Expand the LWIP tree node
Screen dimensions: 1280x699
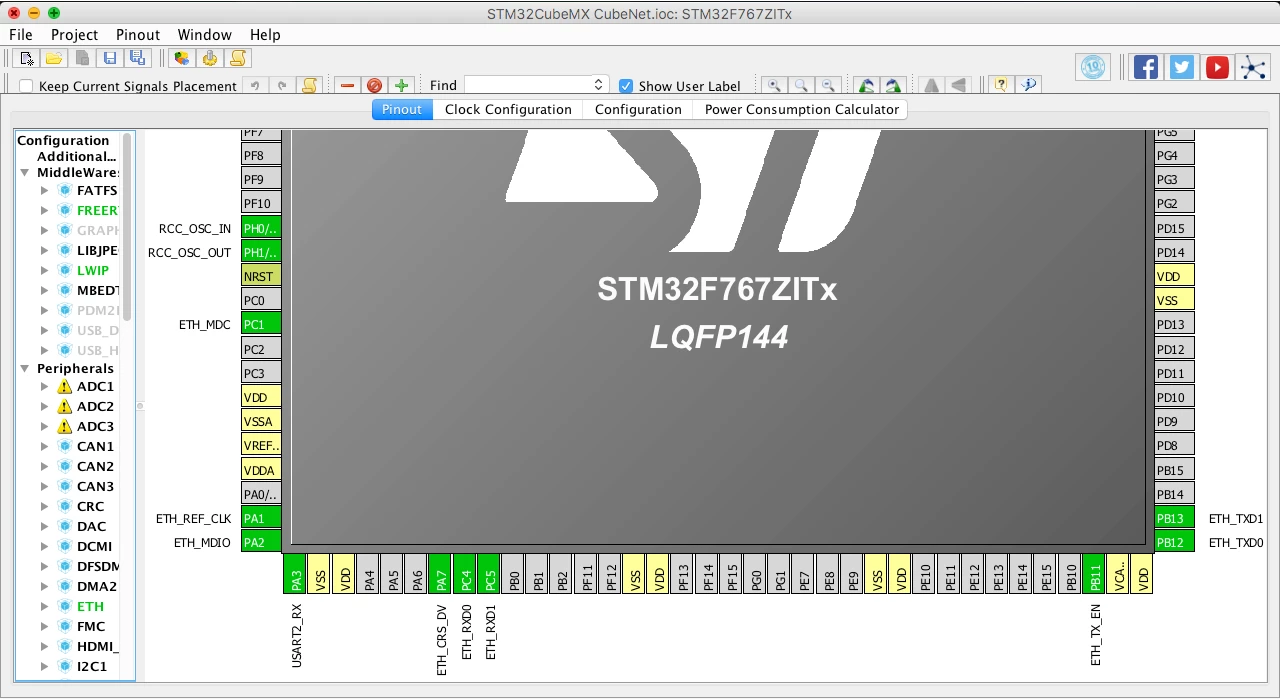[x=44, y=270]
